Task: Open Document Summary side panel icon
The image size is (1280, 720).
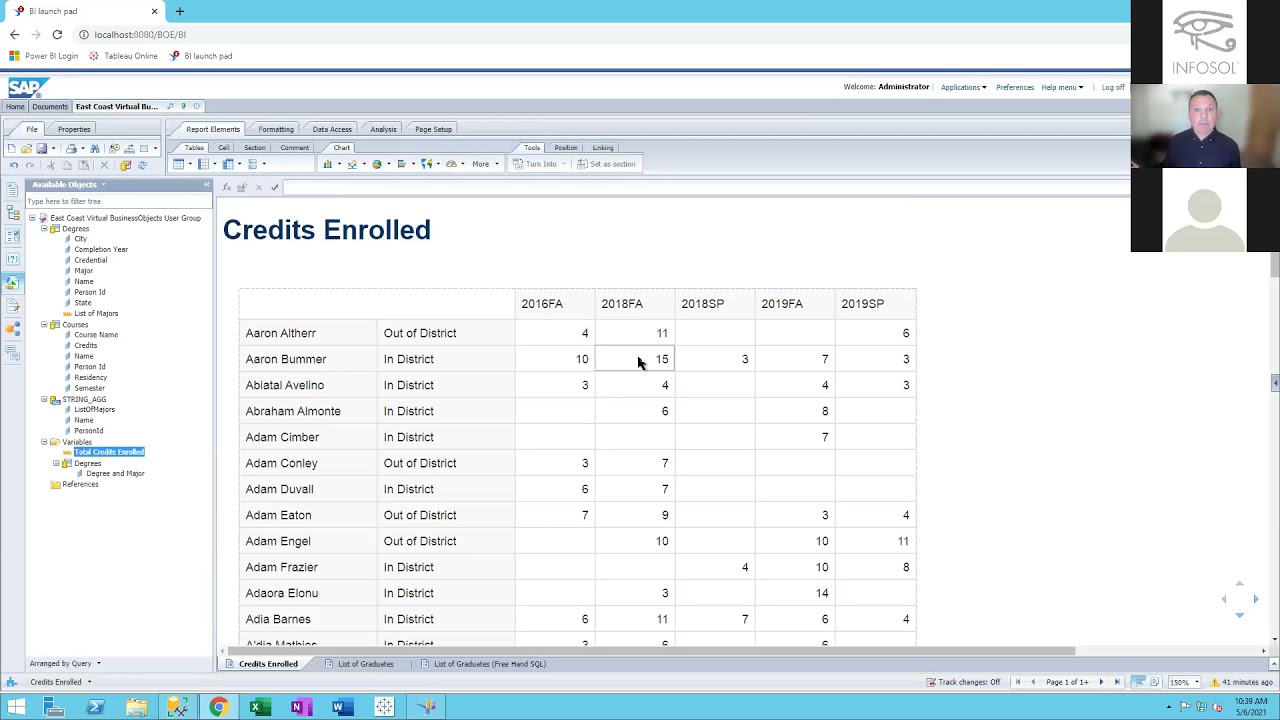Action: [12, 189]
